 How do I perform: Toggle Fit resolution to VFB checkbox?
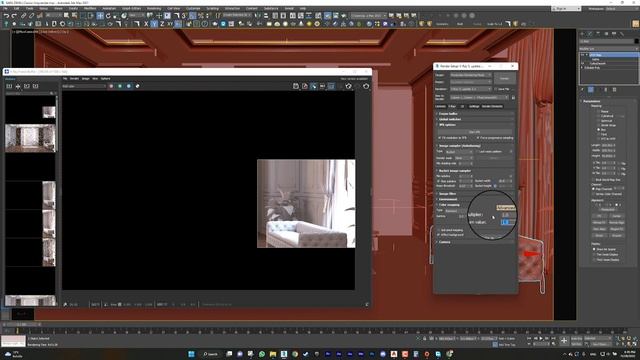click(440, 138)
